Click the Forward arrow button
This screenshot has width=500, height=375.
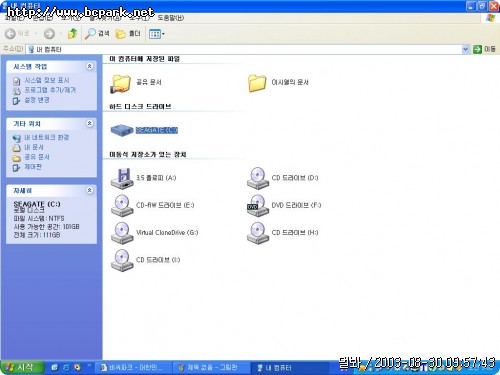(x=49, y=33)
